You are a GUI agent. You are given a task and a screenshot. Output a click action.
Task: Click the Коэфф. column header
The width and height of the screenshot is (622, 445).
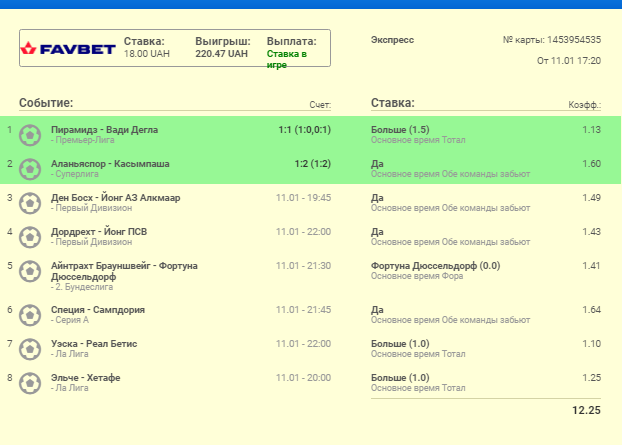tap(585, 105)
